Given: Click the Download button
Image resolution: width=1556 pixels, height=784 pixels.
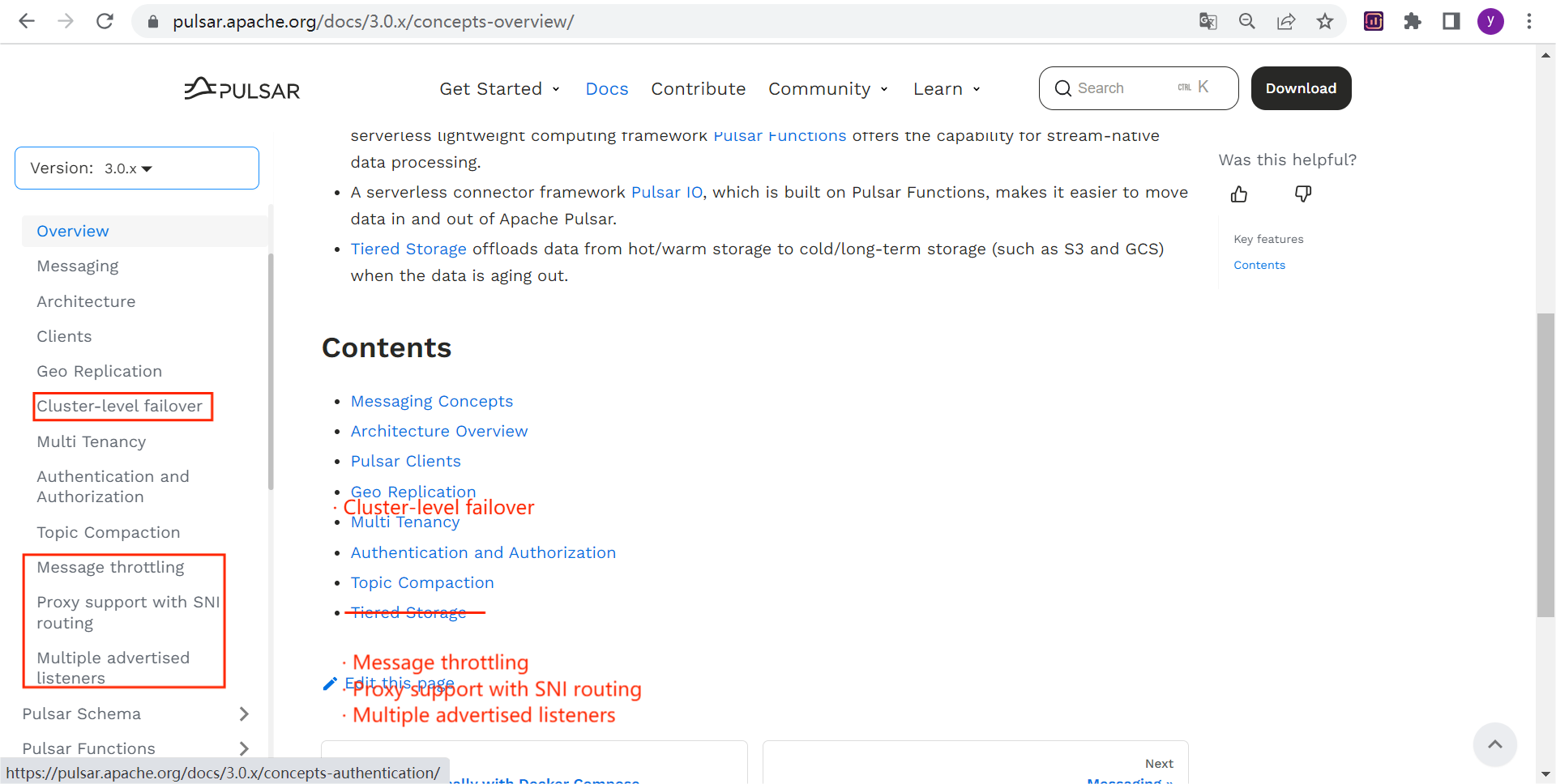Looking at the screenshot, I should [1301, 87].
